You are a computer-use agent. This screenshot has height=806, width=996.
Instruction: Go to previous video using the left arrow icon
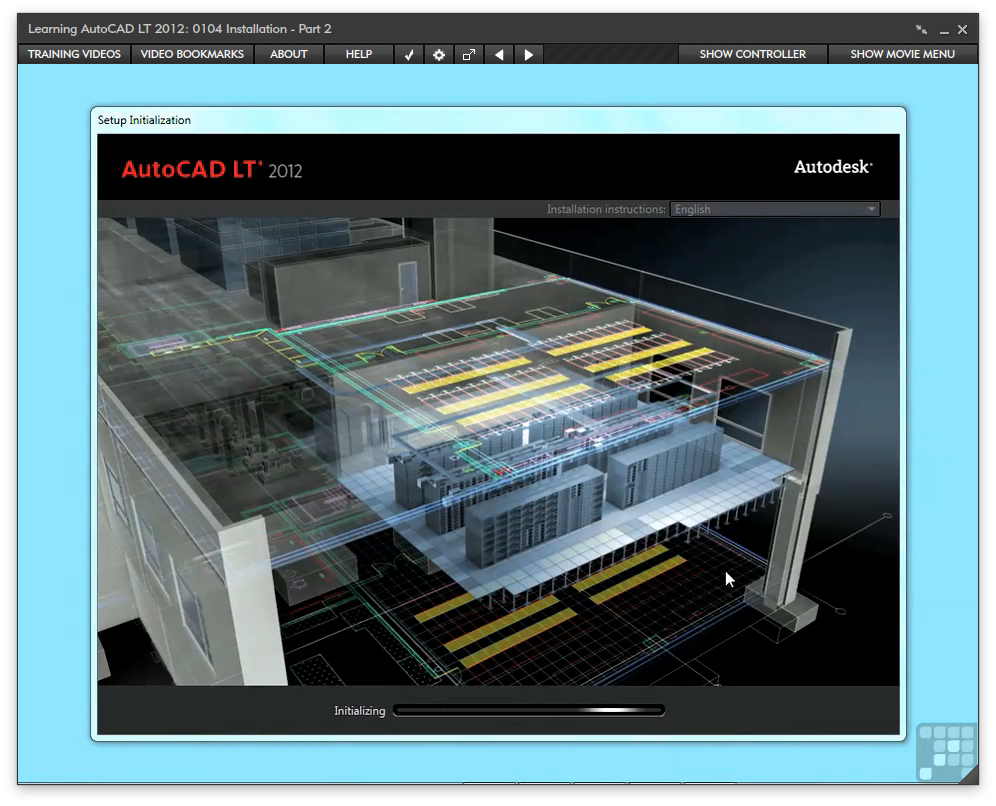pyautogui.click(x=498, y=54)
